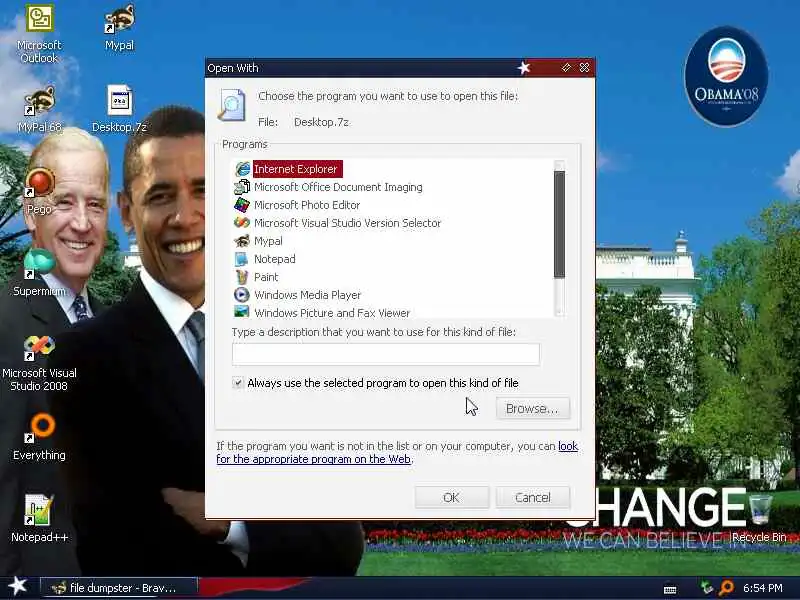Click the Mypal raccoon icon in list
The image size is (800, 600).
point(242,240)
